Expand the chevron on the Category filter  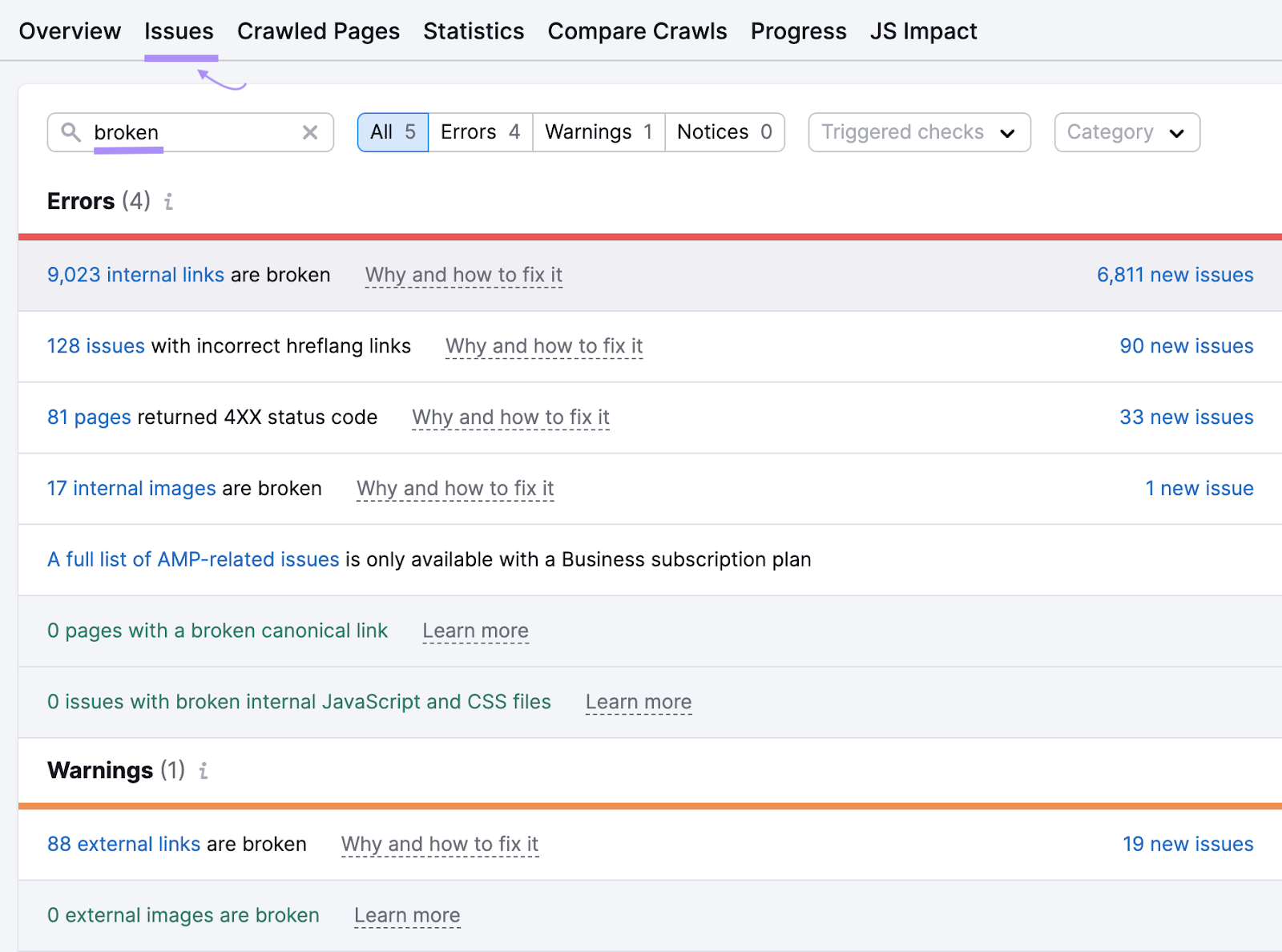(1177, 133)
